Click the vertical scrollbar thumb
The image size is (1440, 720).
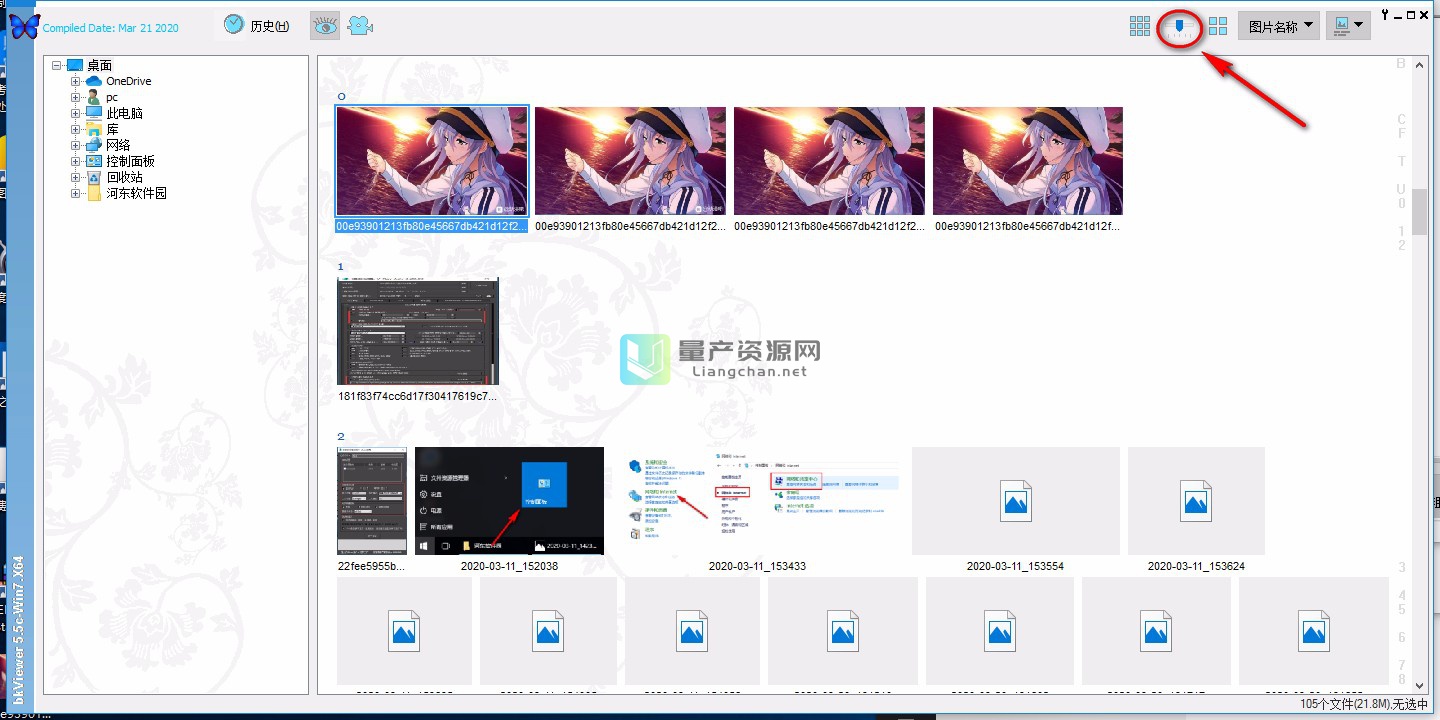(1420, 211)
